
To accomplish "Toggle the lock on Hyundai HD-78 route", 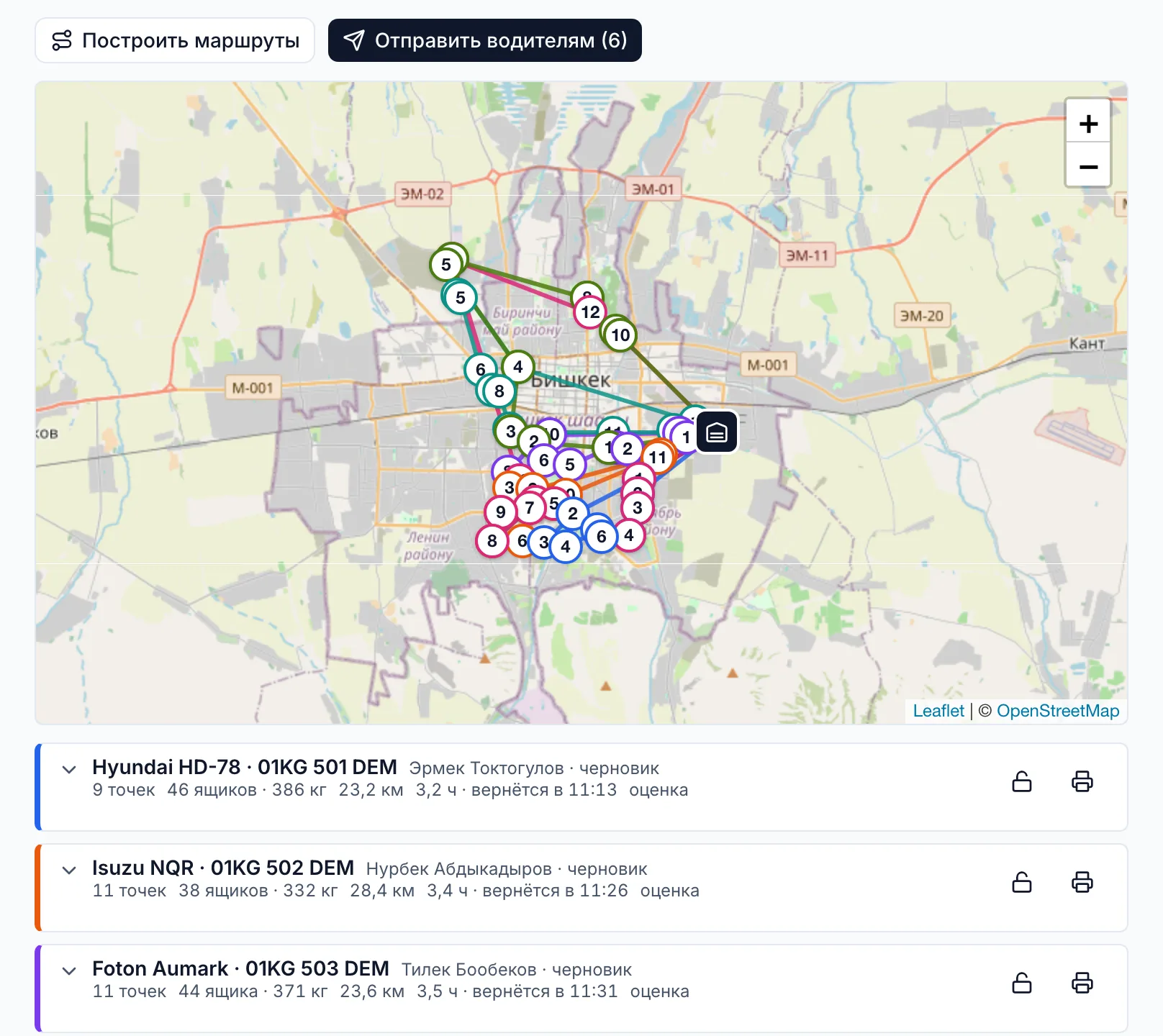I will coord(1022,781).
